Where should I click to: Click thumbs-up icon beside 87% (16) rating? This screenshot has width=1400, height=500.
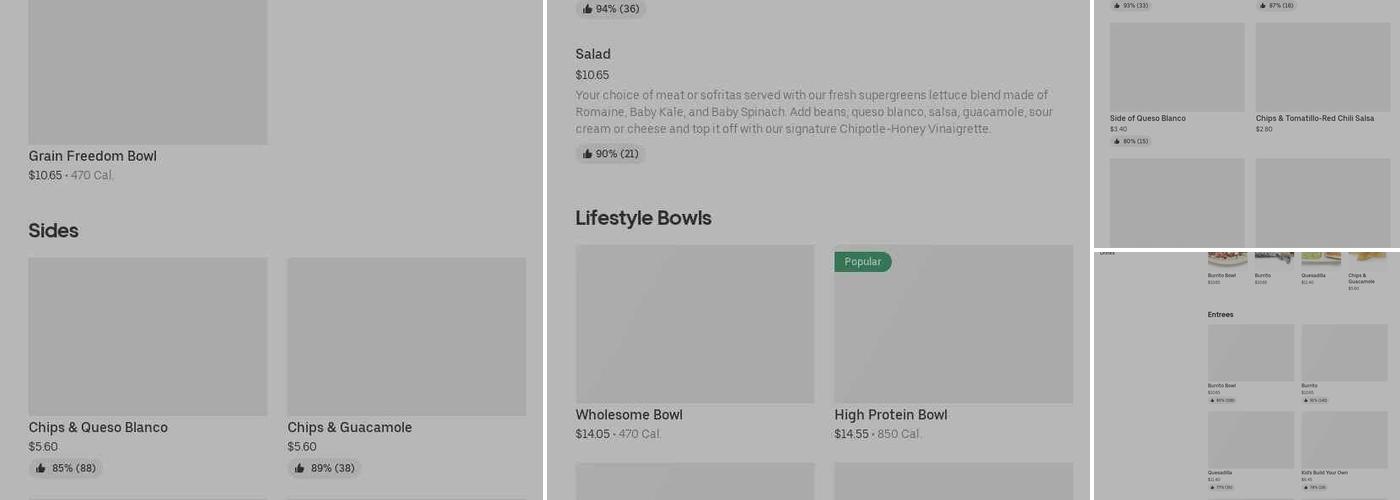1263,5
